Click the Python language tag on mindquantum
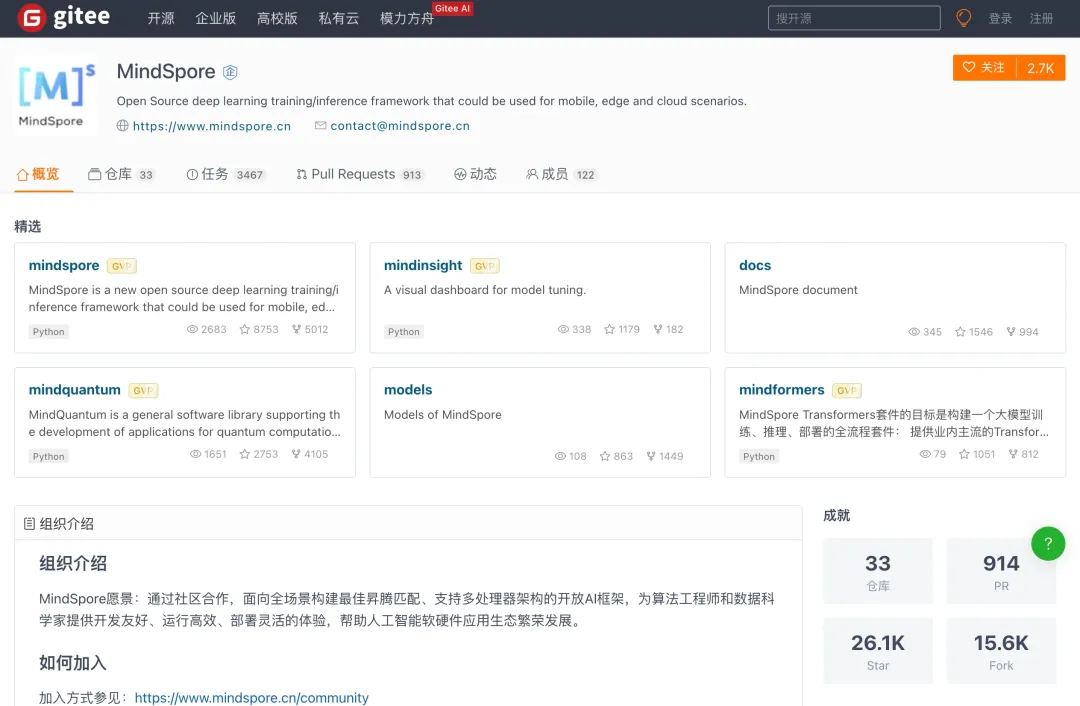Viewport: 1080px width, 706px height. 47,456
